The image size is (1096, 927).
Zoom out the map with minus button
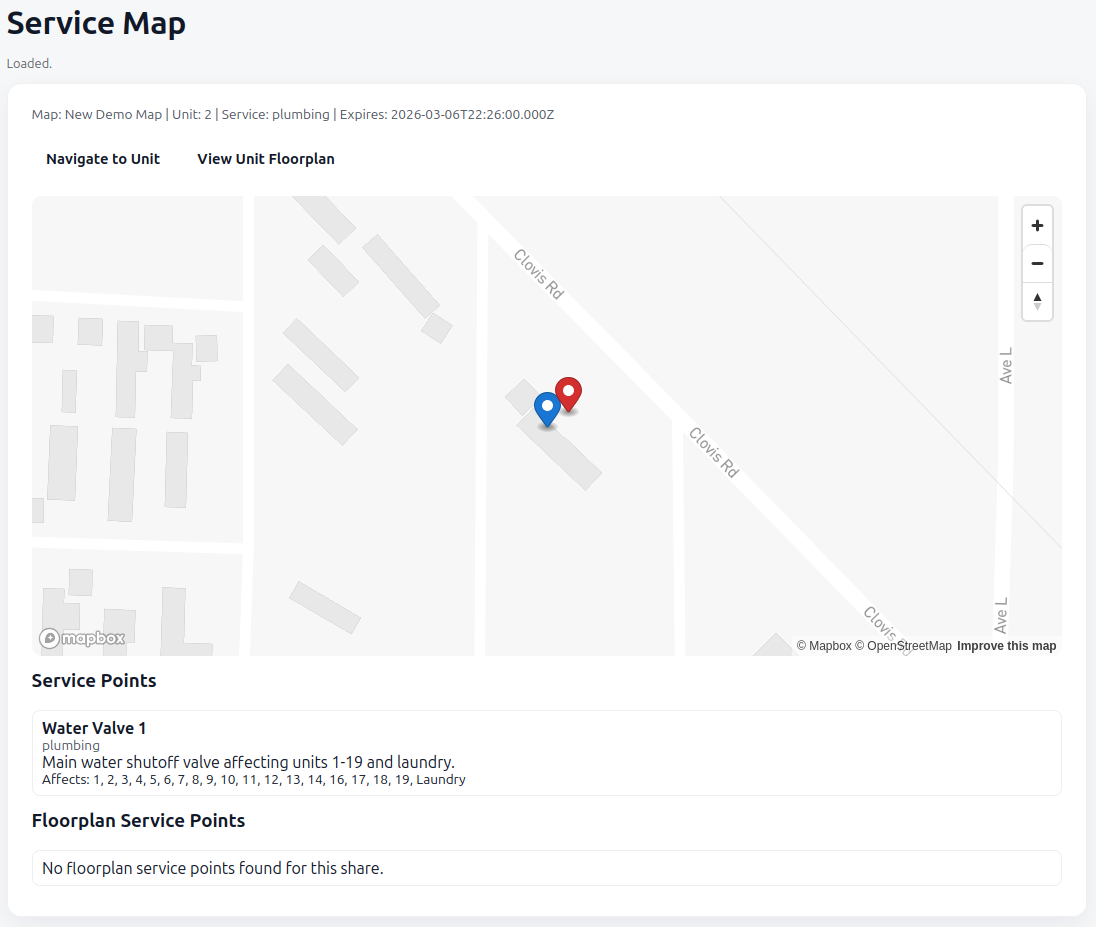point(1037,263)
